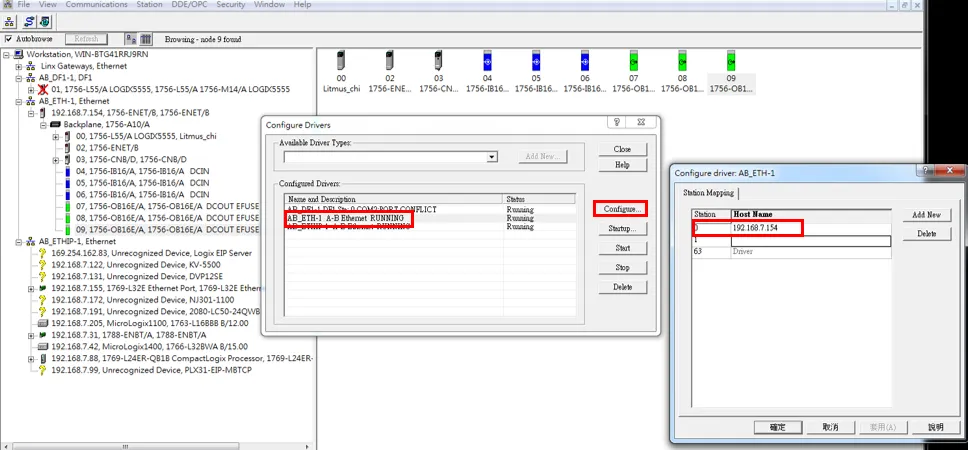Click the Startup... button
Viewport: 968px width, 450px height.
pyautogui.click(x=622, y=229)
